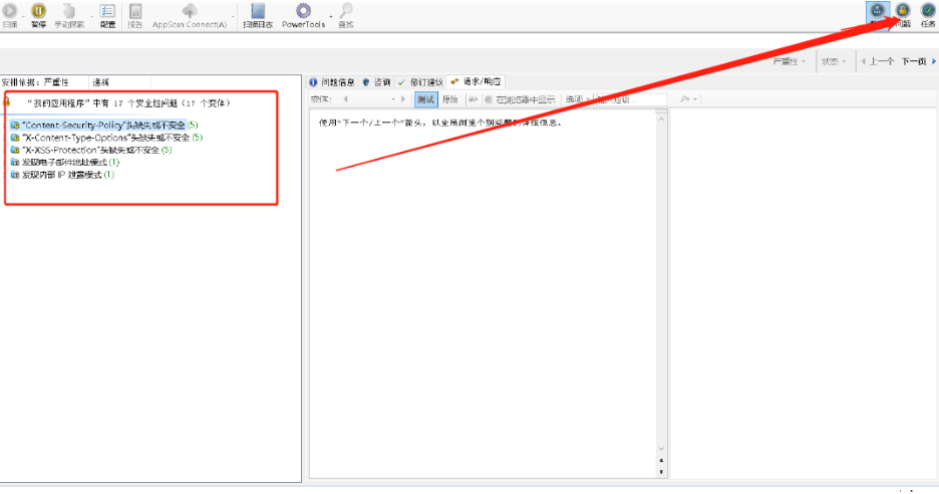Click lock icon beside 我的应用程序 summary
This screenshot has height=494, width=939.
(7, 102)
